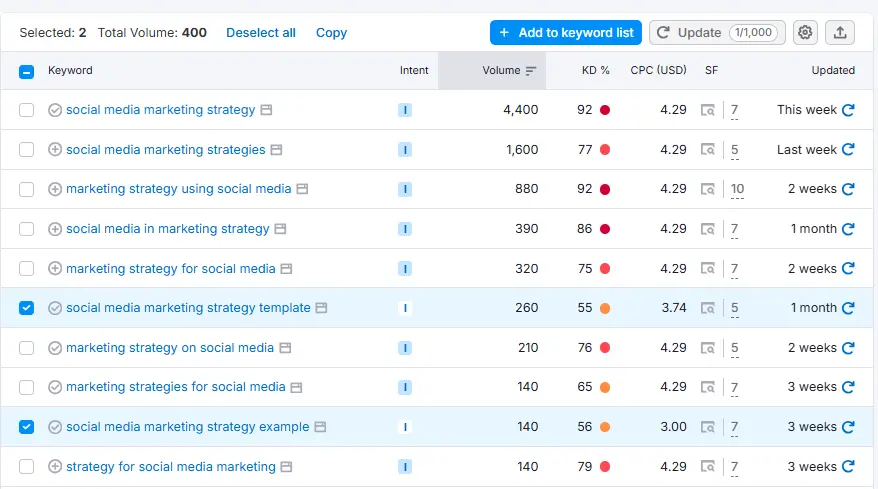Refresh data for 'social media marketing strategy' row
The image size is (878, 489).
point(848,110)
